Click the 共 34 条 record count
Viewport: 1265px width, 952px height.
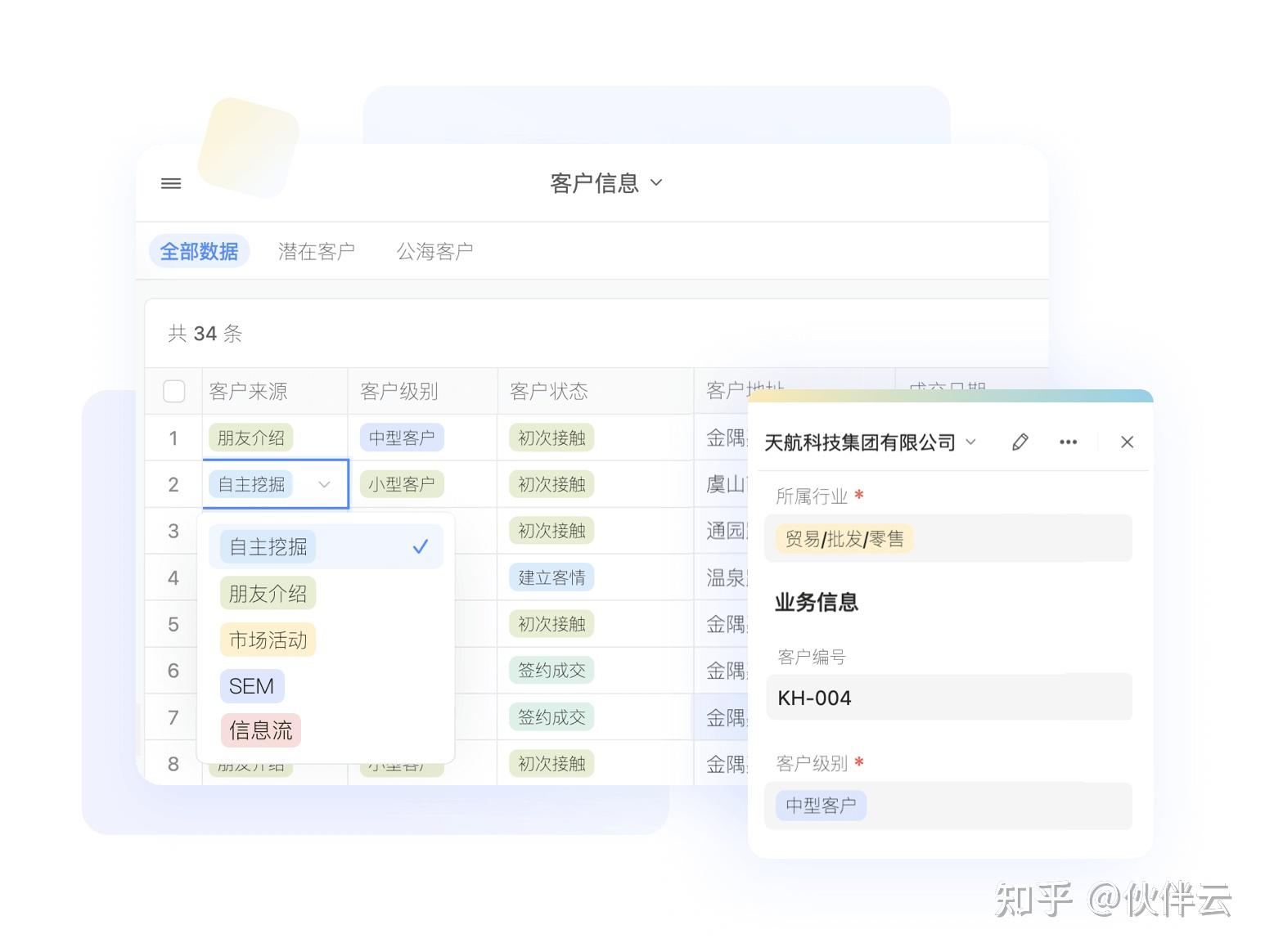coord(205,334)
